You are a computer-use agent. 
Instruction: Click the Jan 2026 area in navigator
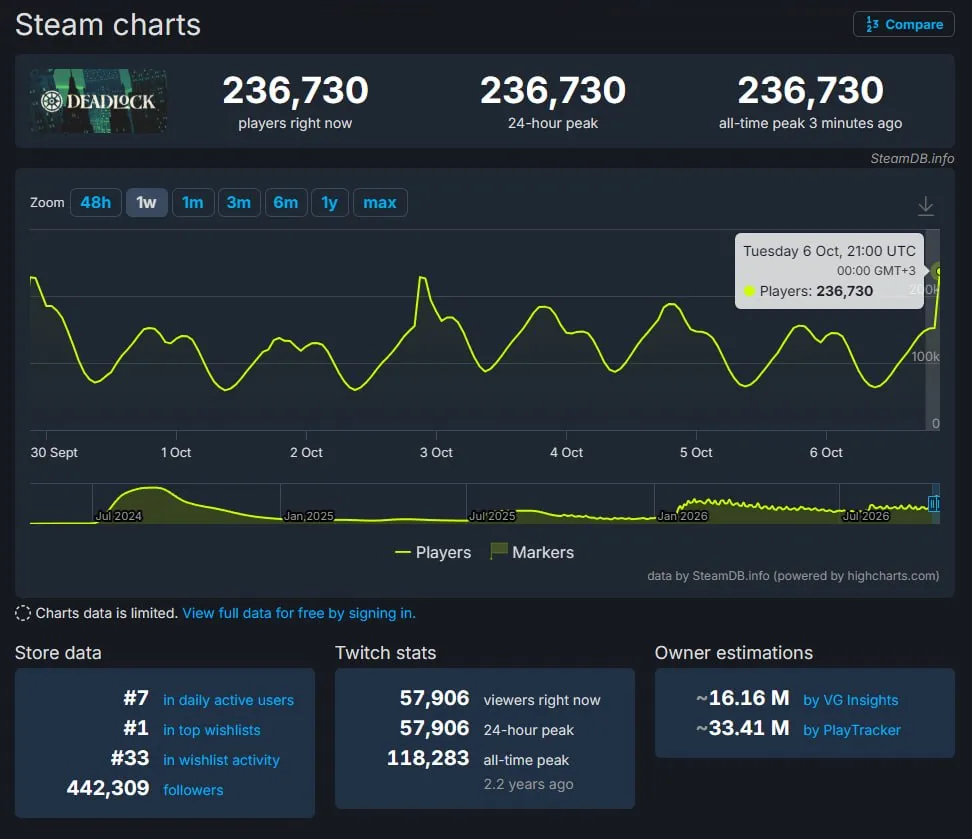683,516
